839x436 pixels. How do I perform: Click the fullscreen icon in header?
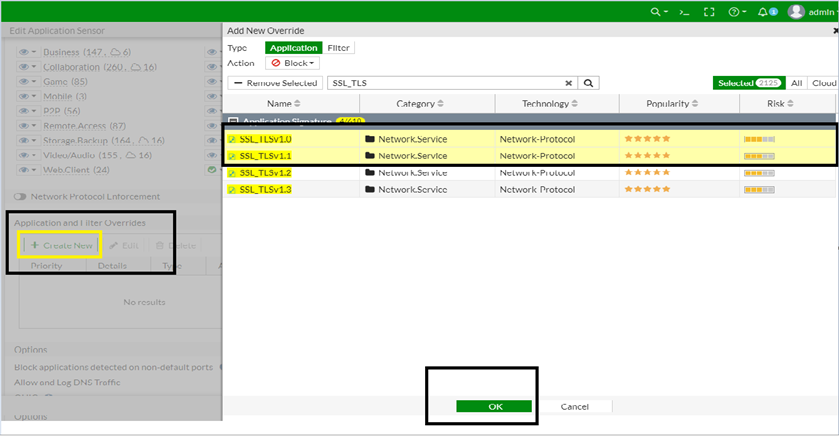[x=709, y=12]
